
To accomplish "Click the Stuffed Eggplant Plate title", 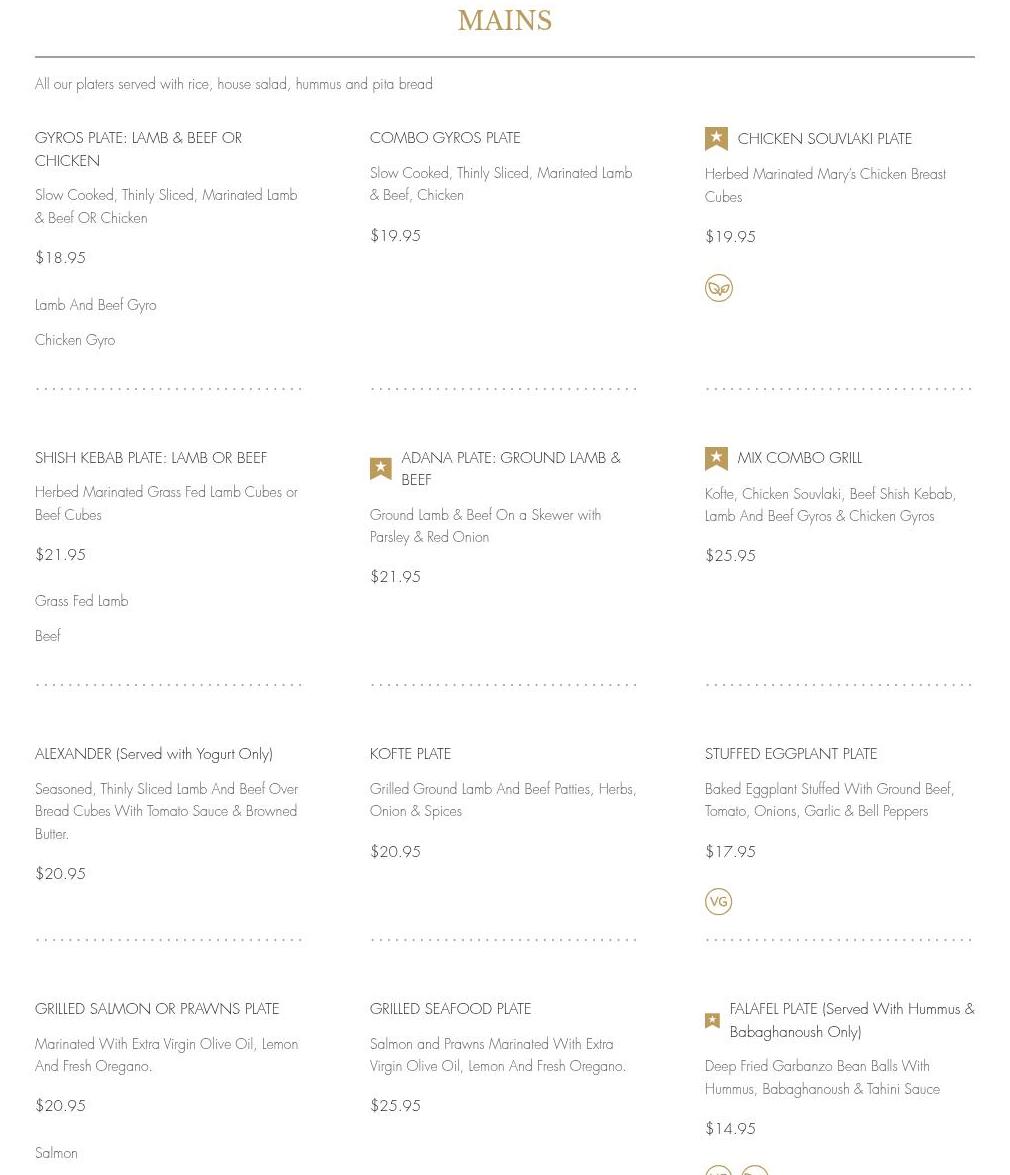I will (790, 754).
